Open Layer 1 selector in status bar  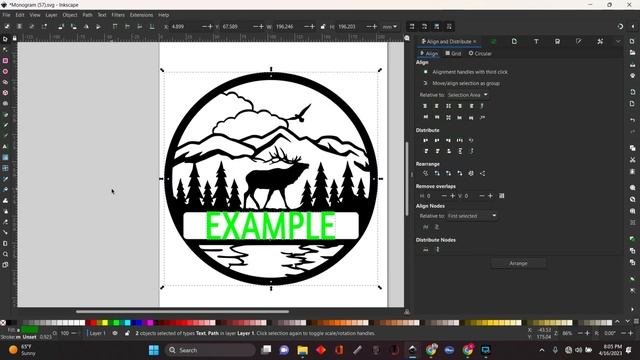(98, 333)
